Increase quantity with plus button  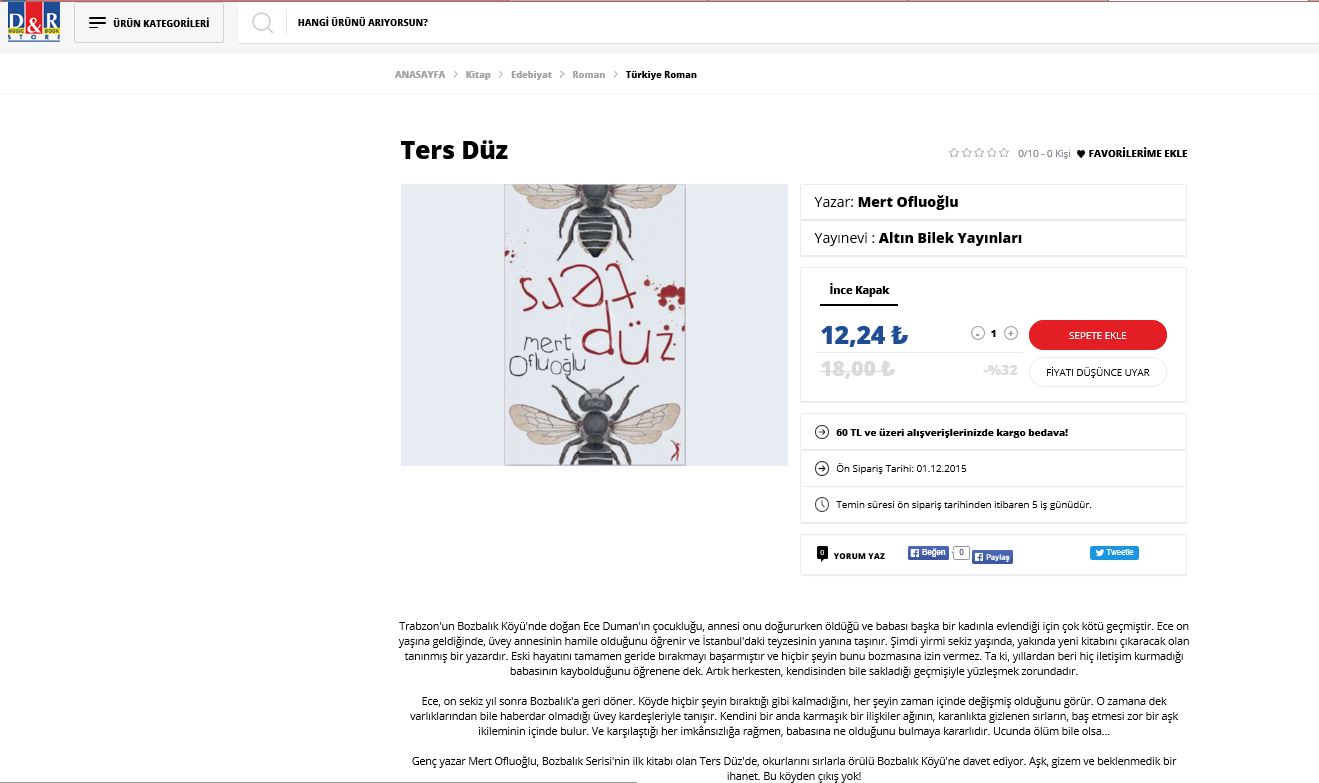(1011, 333)
